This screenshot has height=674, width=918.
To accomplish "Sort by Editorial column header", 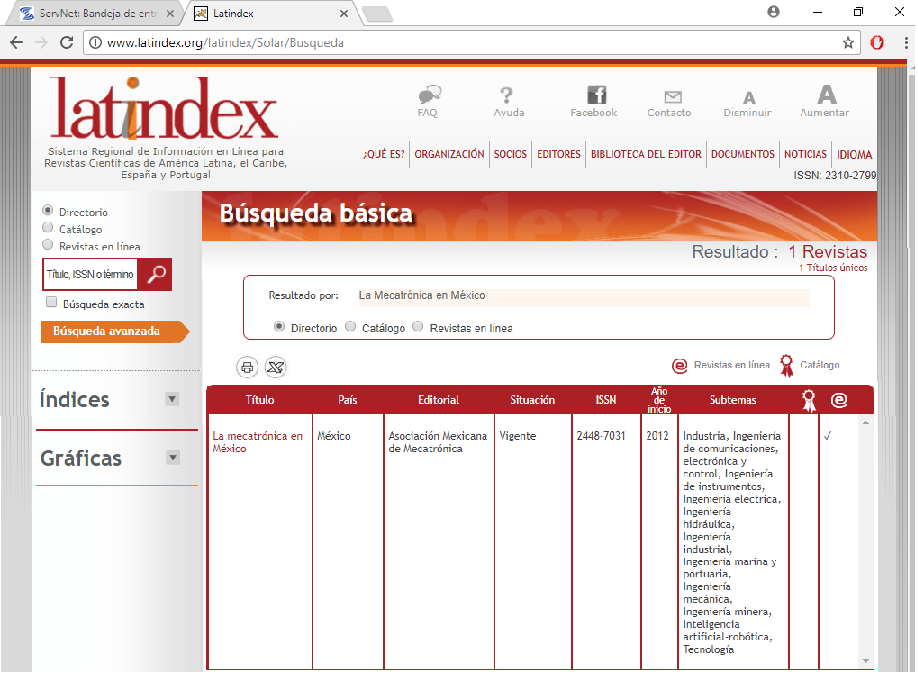I will pos(438,400).
